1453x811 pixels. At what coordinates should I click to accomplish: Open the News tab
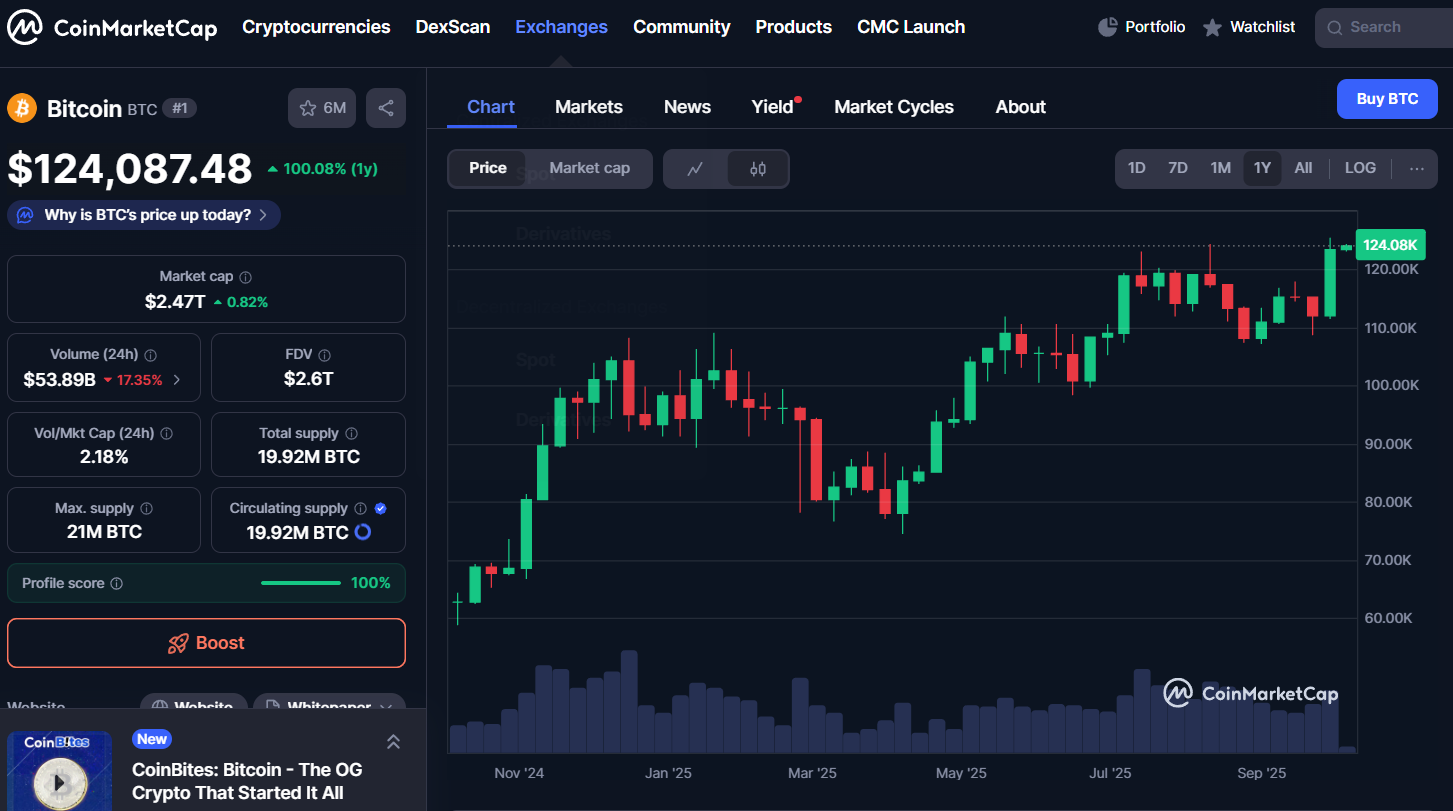pyautogui.click(x=687, y=106)
